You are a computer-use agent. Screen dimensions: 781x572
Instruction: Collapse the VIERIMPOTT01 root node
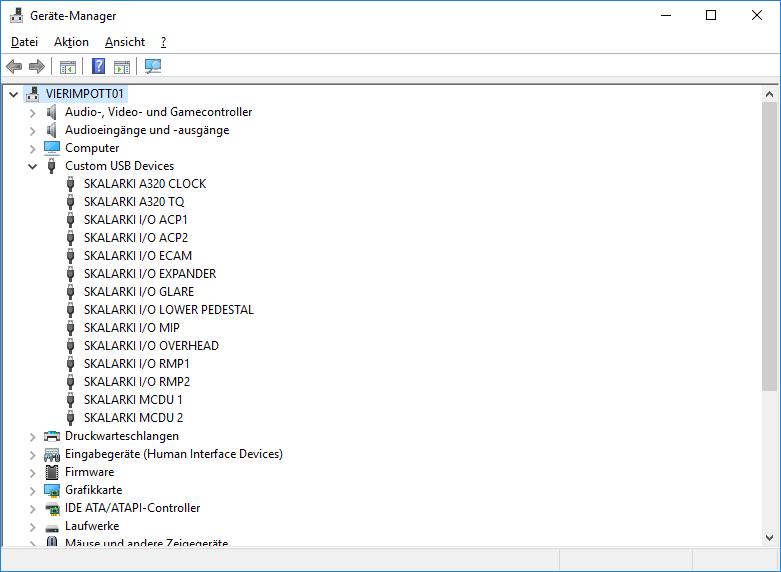tap(14, 94)
